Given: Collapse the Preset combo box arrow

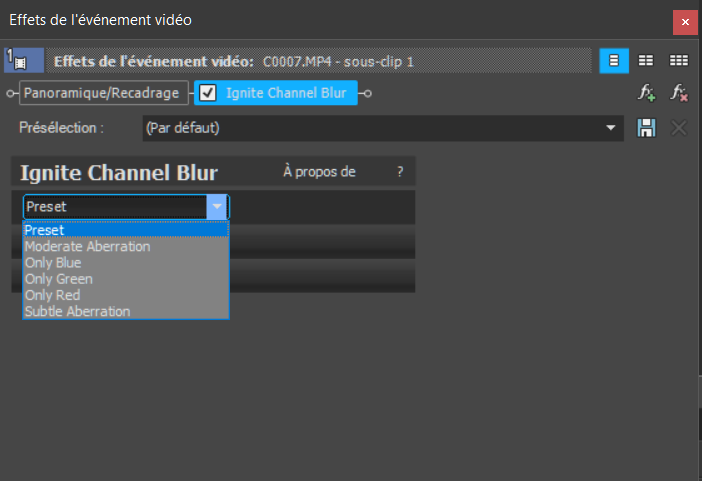Looking at the screenshot, I should tap(217, 206).
